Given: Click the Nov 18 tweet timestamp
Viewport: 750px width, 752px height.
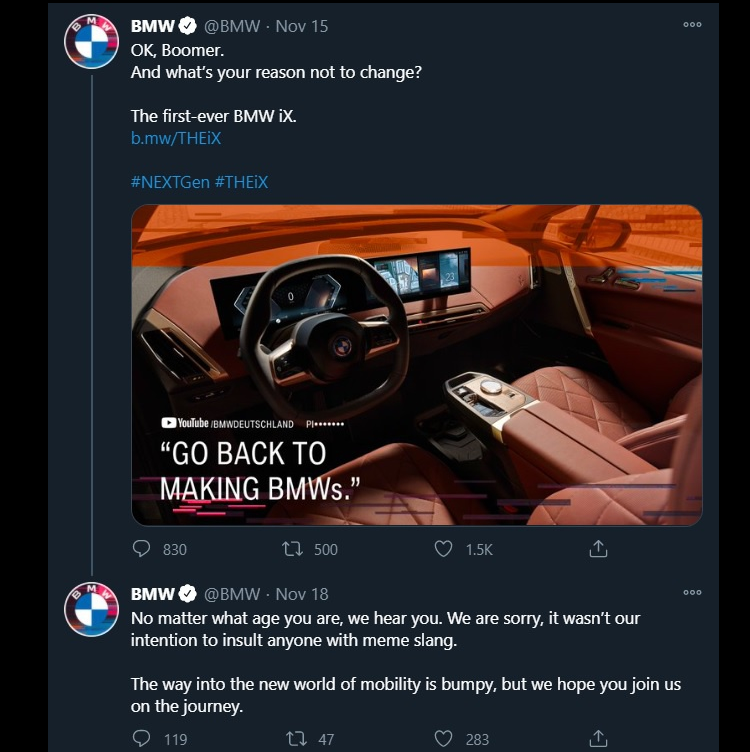Looking at the screenshot, I should (x=301, y=594).
